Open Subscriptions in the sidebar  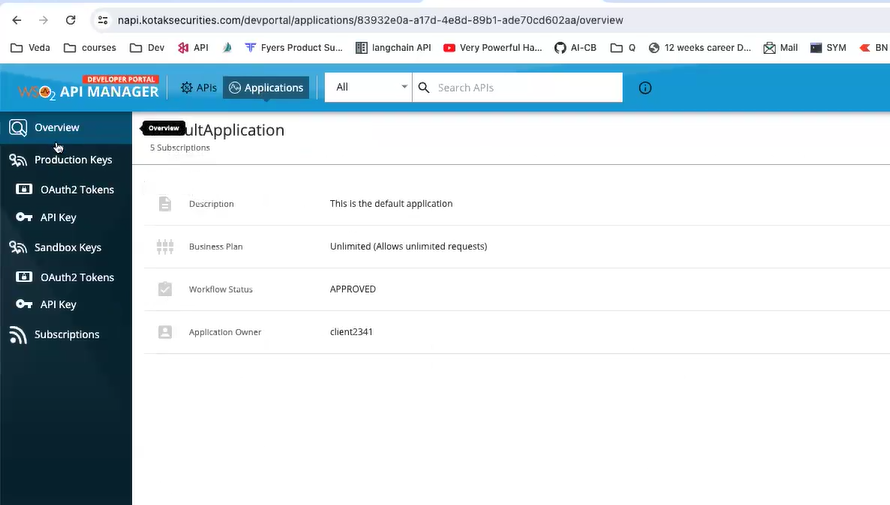(x=66, y=335)
